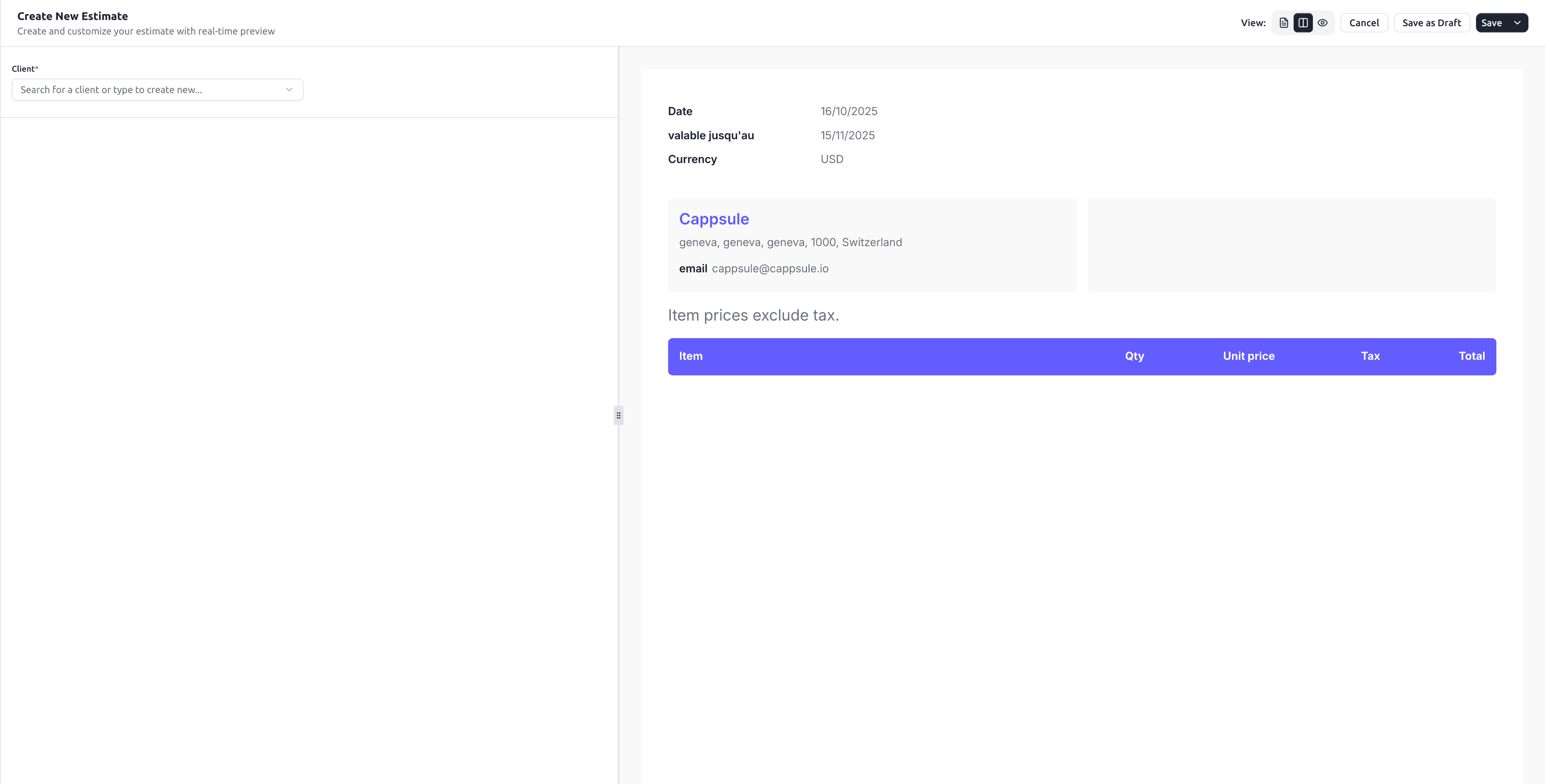Click the cappsule@cappsule.io email address
The width and height of the screenshot is (1545, 784).
tap(770, 268)
